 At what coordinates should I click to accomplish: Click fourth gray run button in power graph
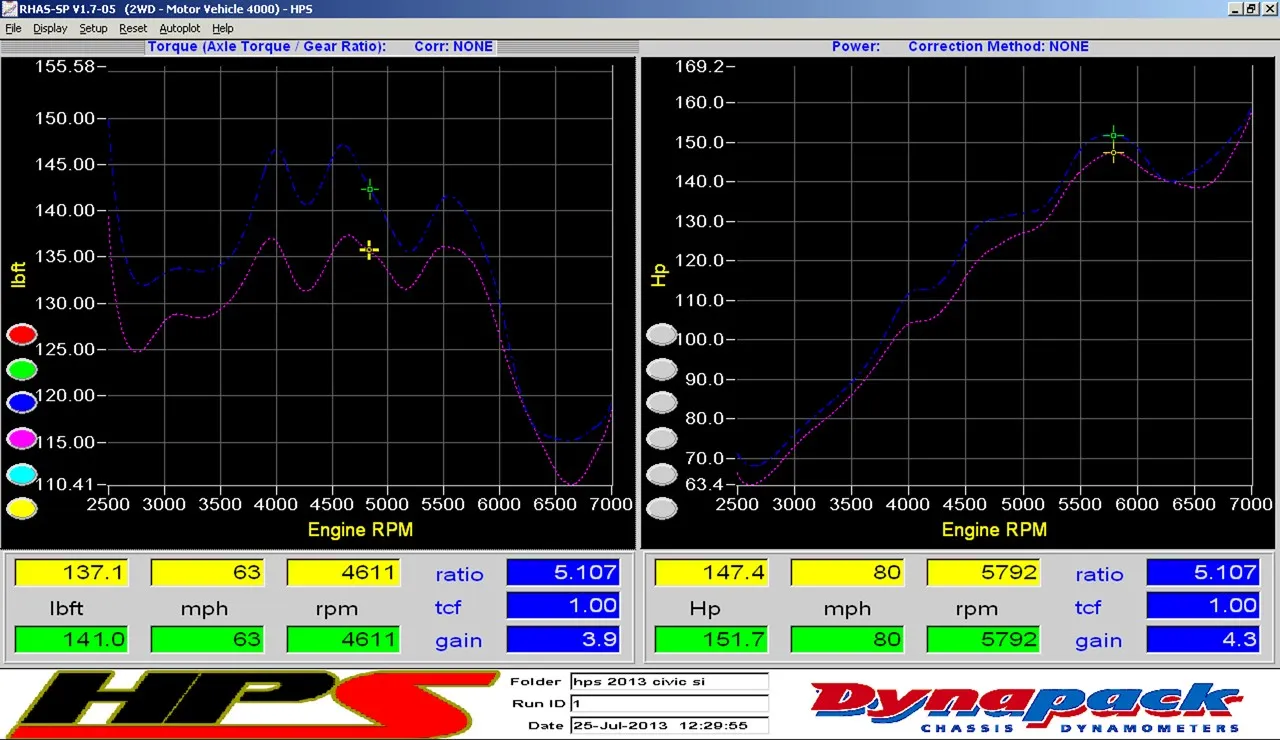[x=662, y=438]
